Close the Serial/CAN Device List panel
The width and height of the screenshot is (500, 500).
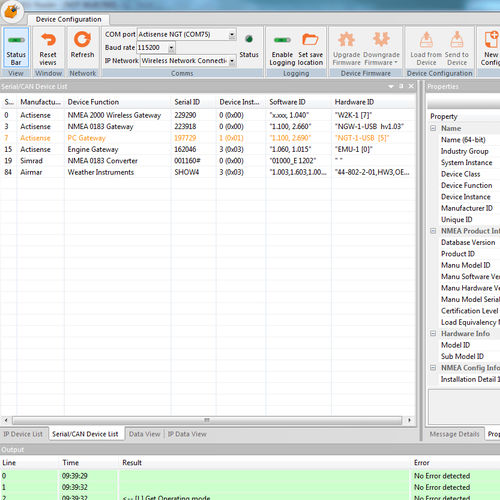click(411, 86)
